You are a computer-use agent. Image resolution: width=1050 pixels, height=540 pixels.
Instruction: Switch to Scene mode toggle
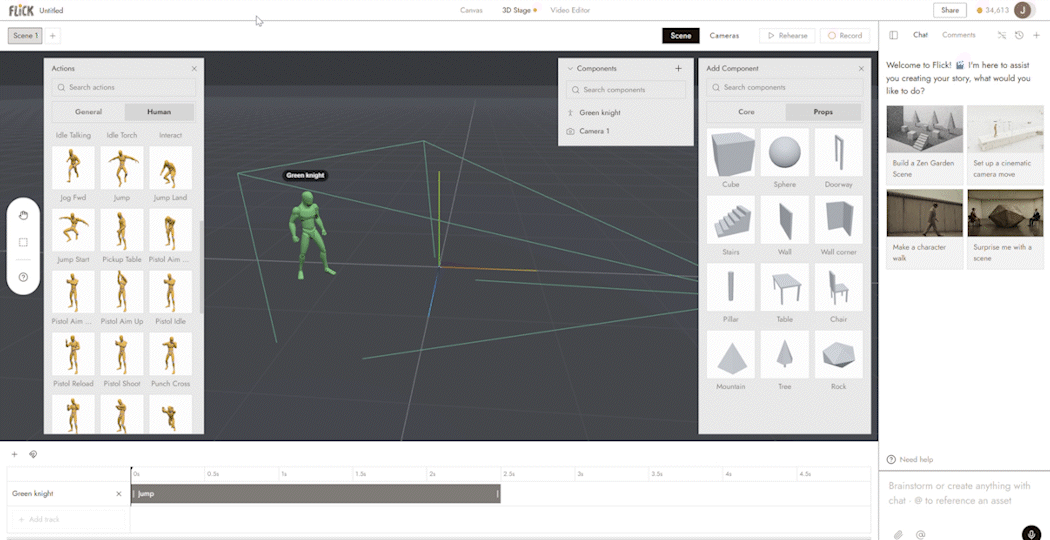click(x=681, y=36)
